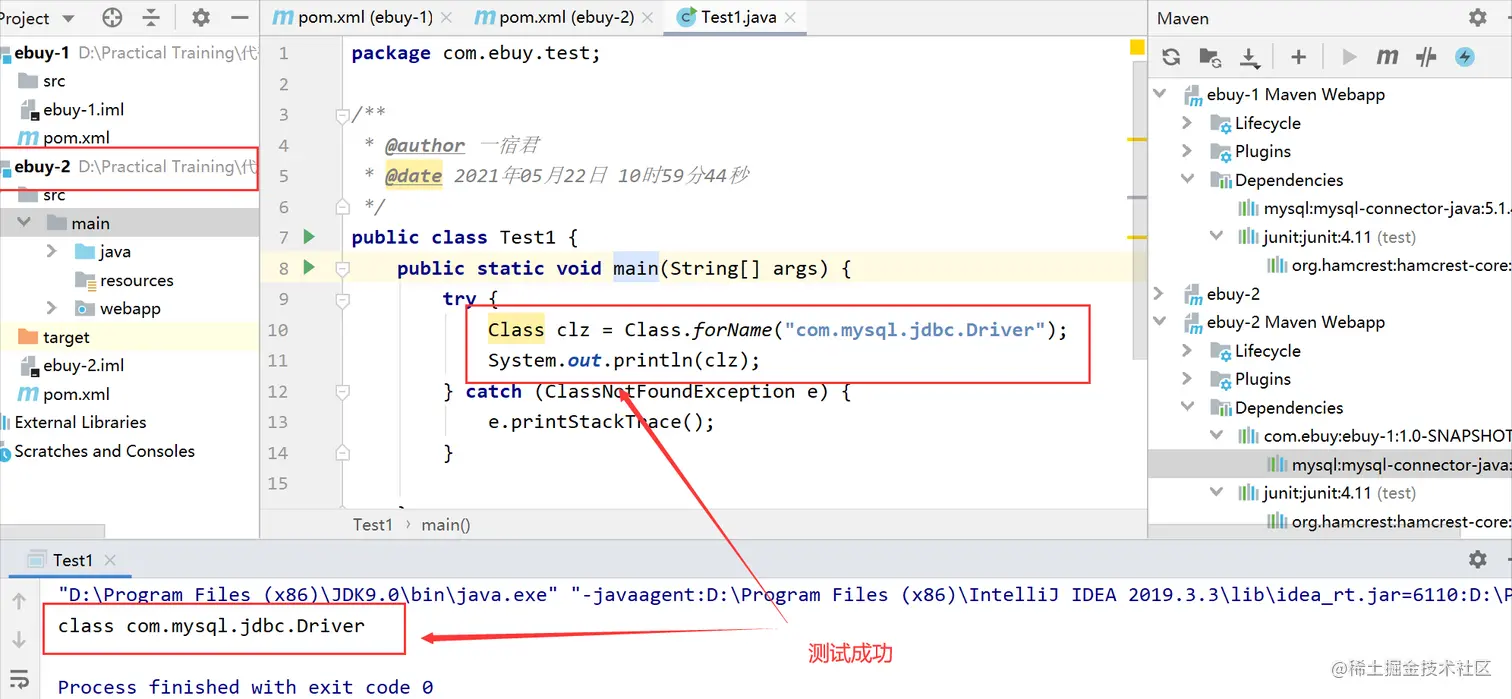Expand the webapp folder
The width and height of the screenshot is (1512, 699).
pos(52,309)
